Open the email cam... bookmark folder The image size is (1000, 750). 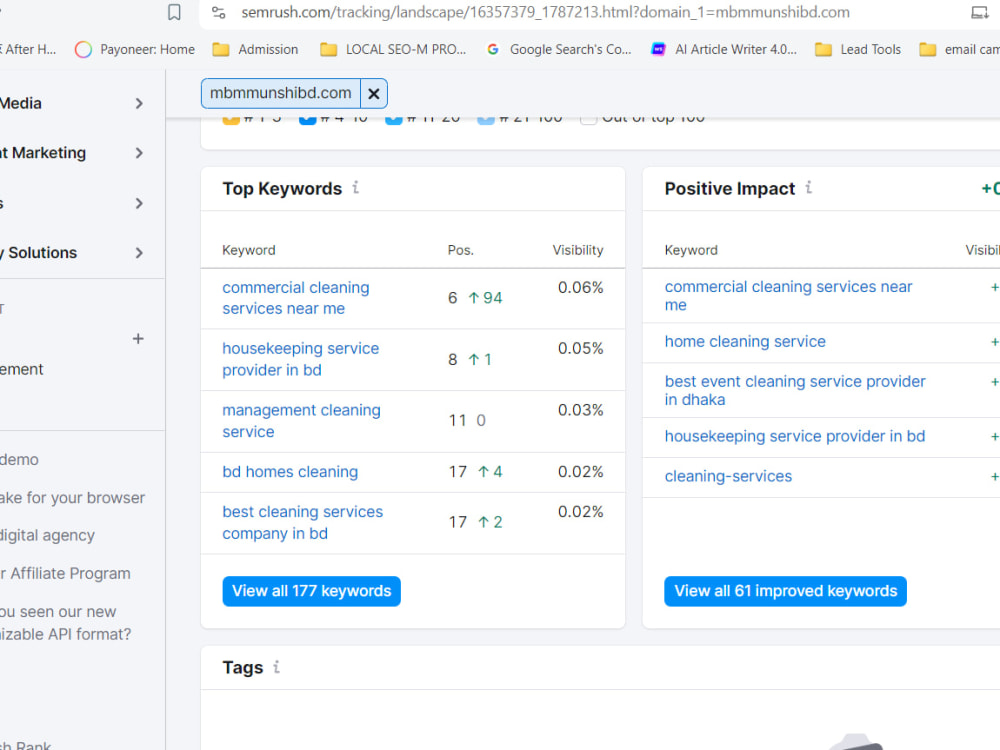click(x=959, y=49)
